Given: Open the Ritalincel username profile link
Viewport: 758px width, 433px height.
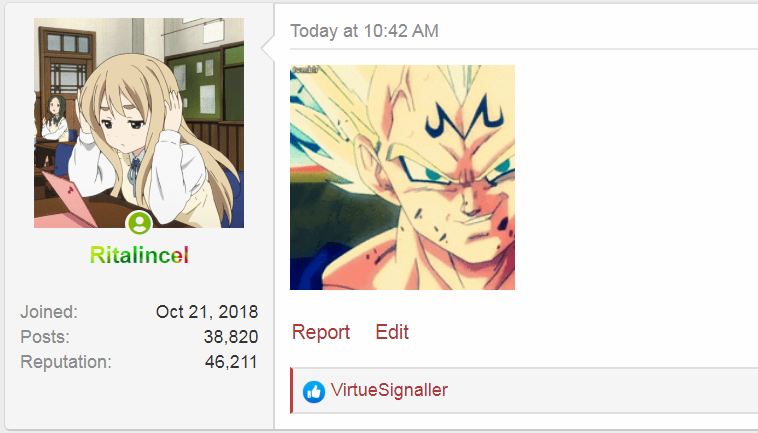Looking at the screenshot, I should [x=139, y=255].
